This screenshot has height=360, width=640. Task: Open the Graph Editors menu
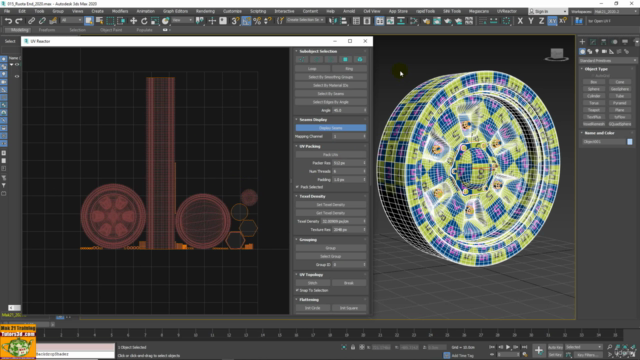point(175,11)
